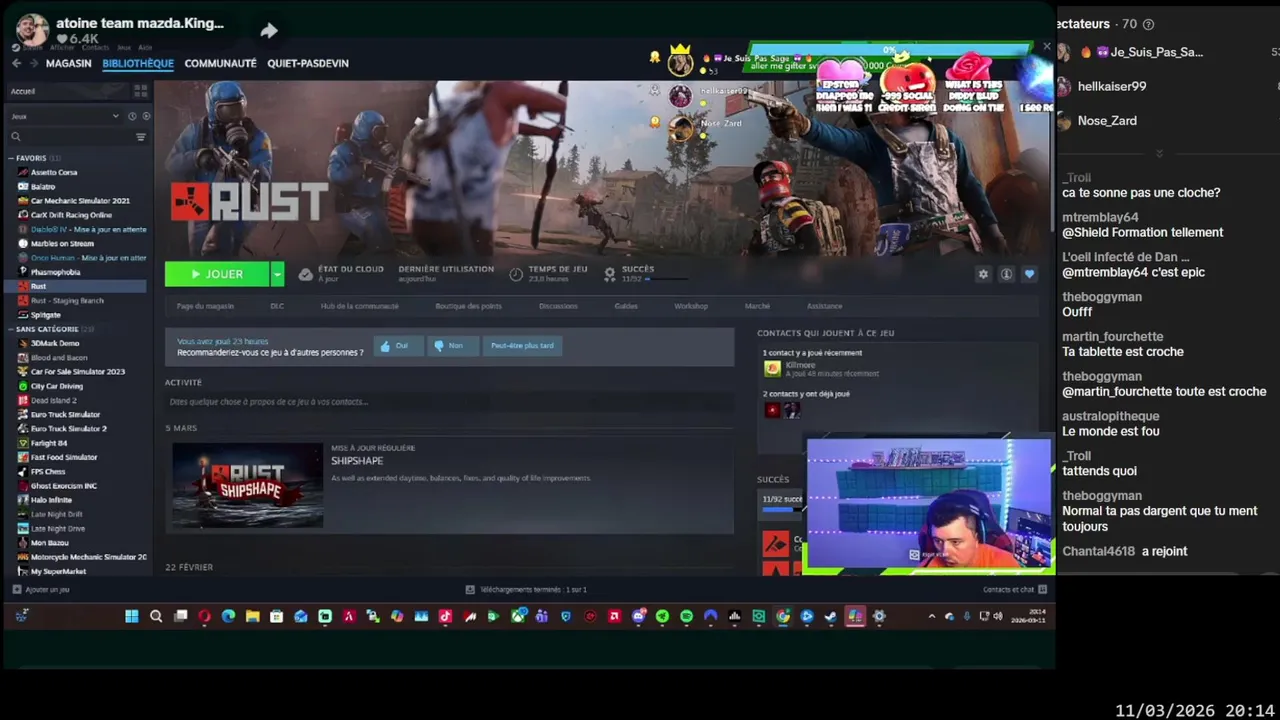1280x720 pixels.
Task: Open the MAGASIN tab
Action: (68, 63)
